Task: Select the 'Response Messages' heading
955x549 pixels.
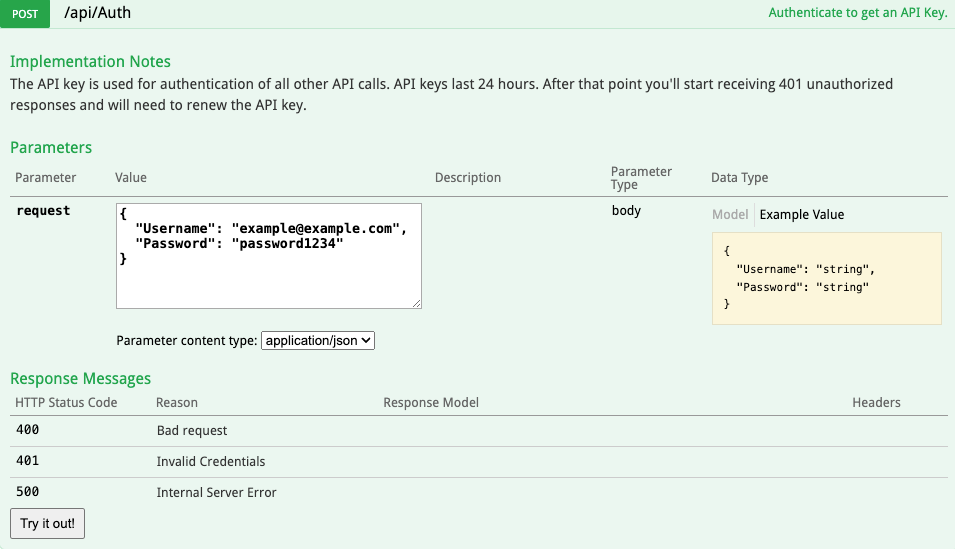Action: click(80, 378)
